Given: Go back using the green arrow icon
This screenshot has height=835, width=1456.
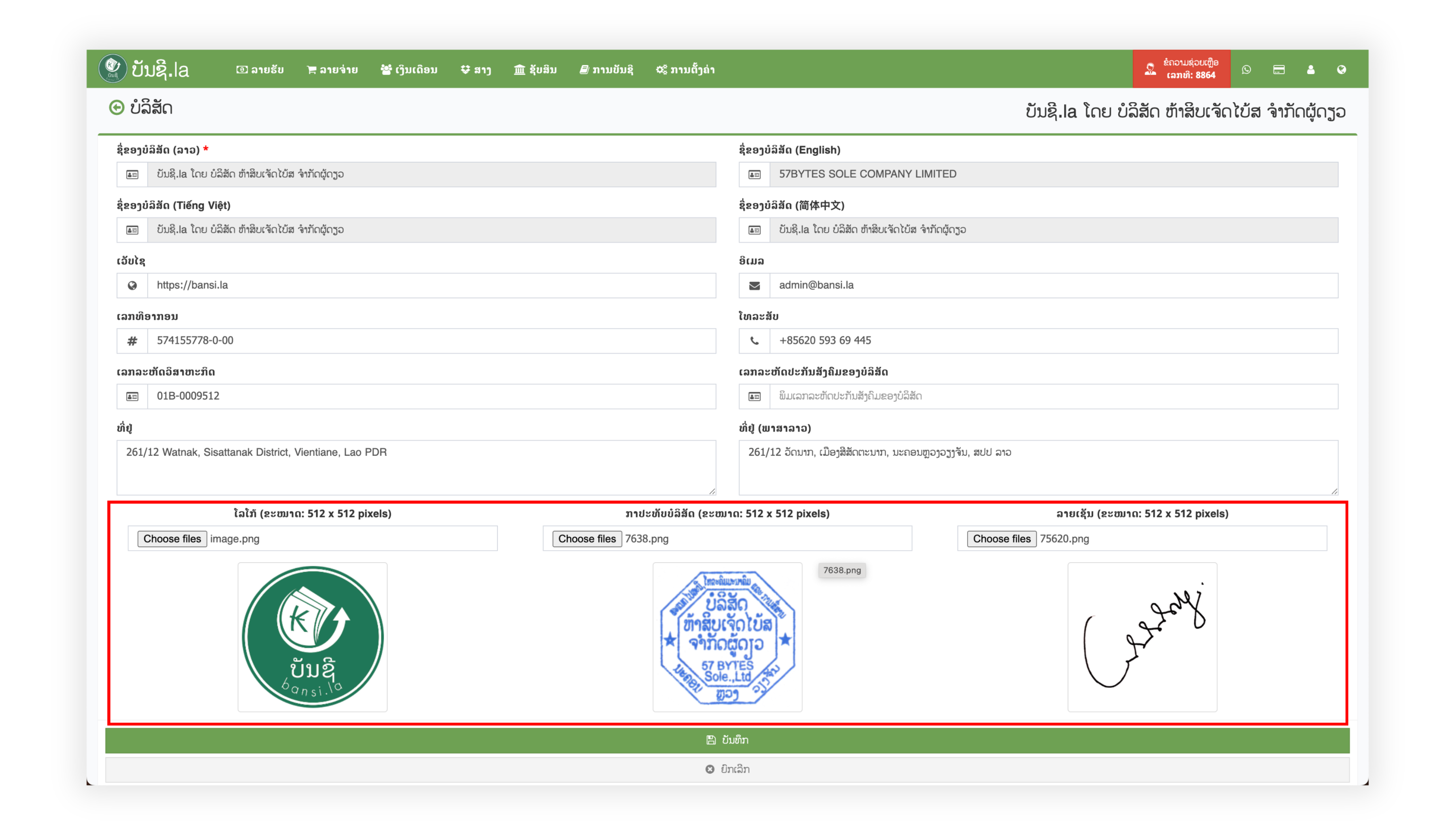Looking at the screenshot, I should coord(117,107).
